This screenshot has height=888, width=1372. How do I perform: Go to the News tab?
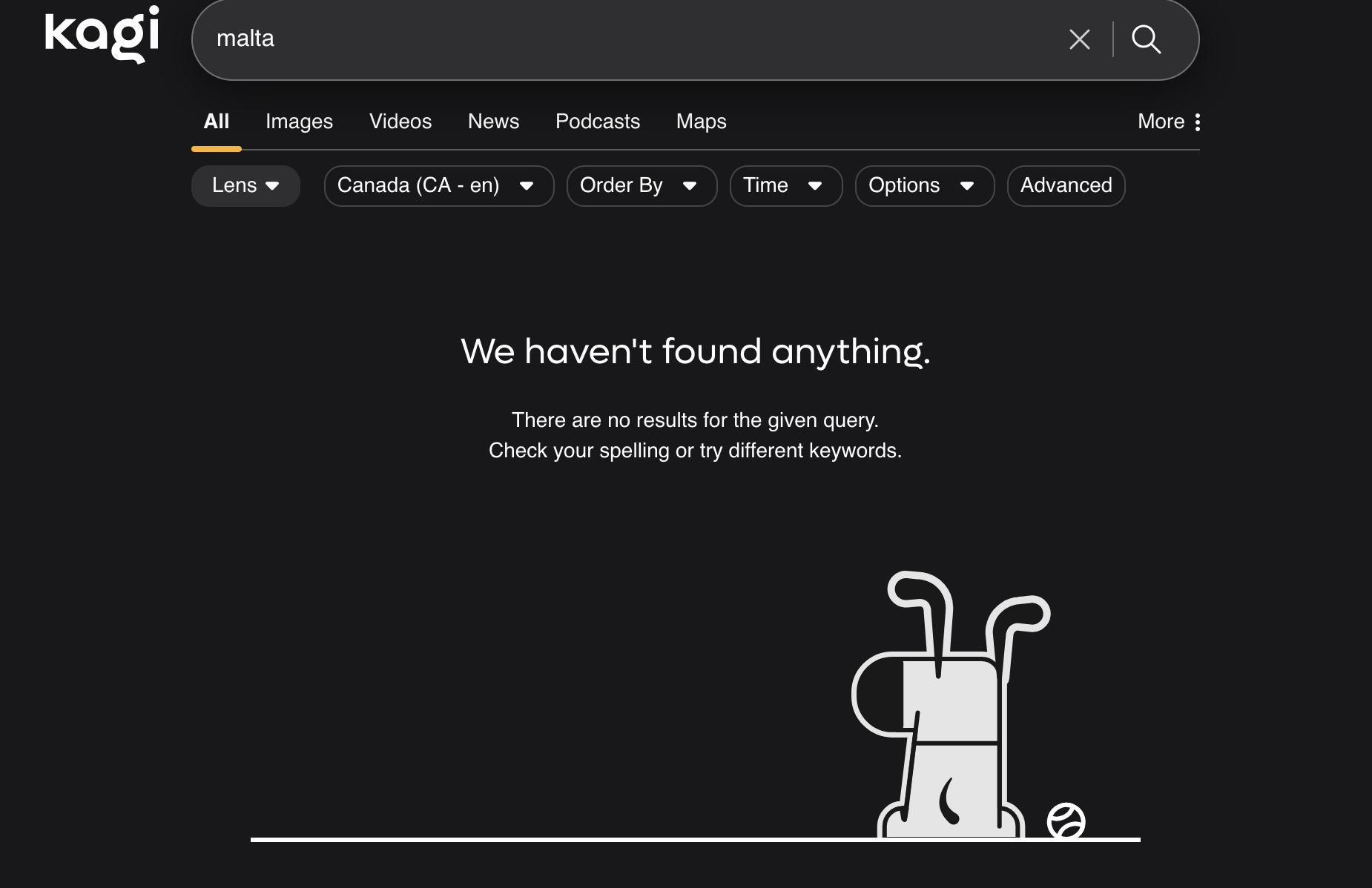point(493,122)
